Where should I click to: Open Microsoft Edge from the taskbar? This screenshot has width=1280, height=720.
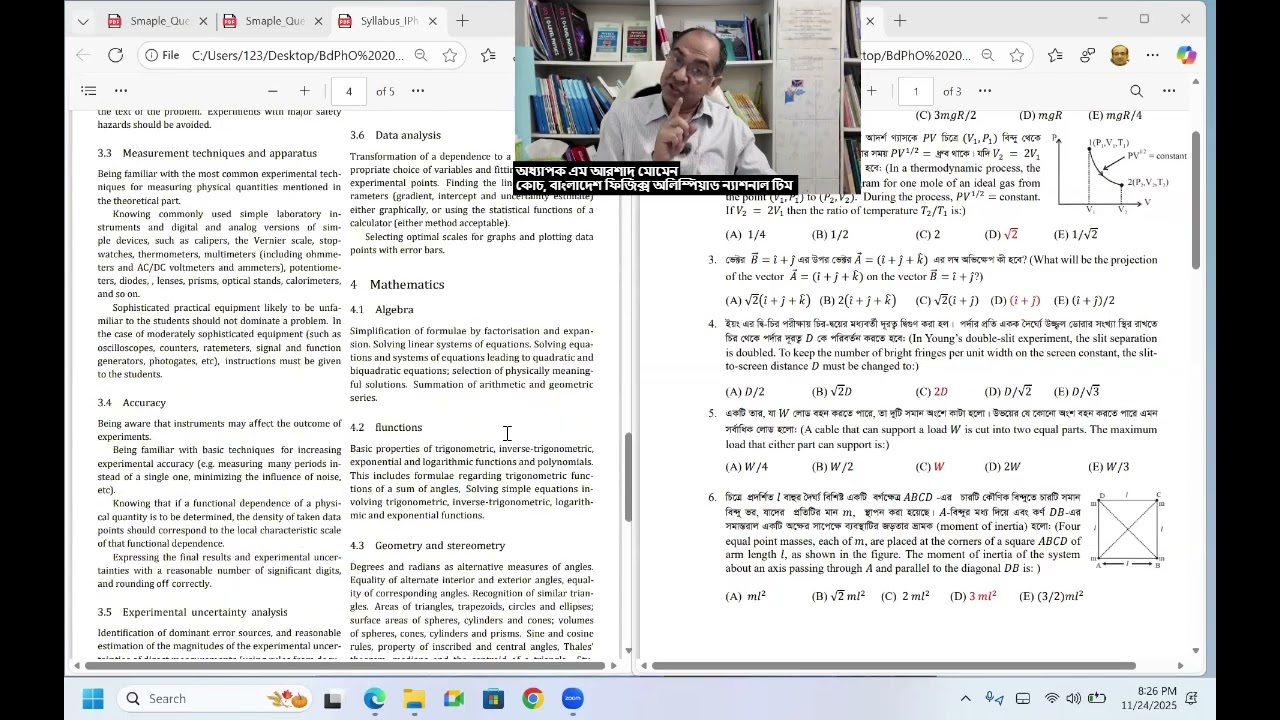pyautogui.click(x=374, y=699)
